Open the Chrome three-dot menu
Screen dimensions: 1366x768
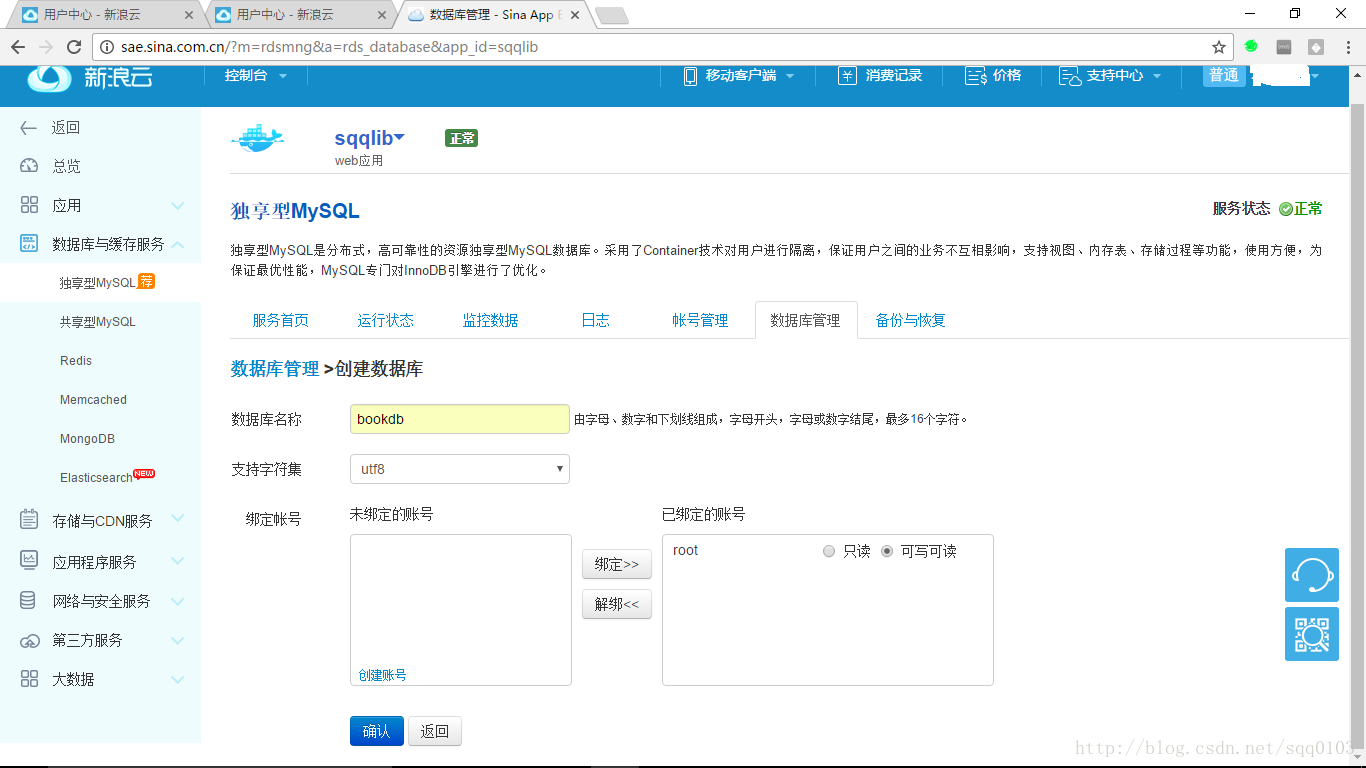(x=1346, y=47)
